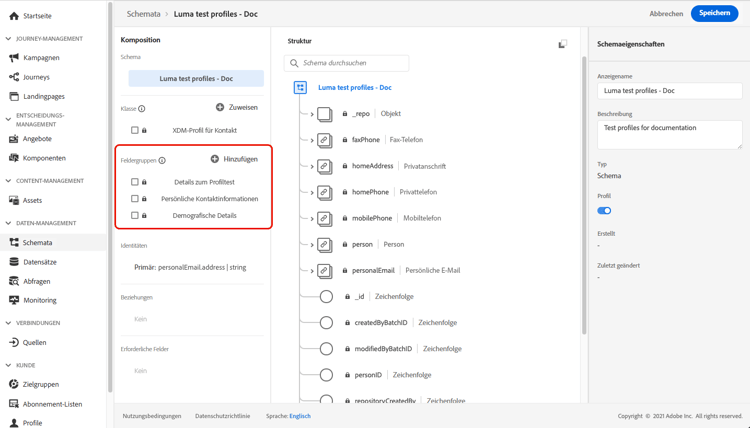Click the Monitoring icon
The image size is (750, 428).
(14, 300)
